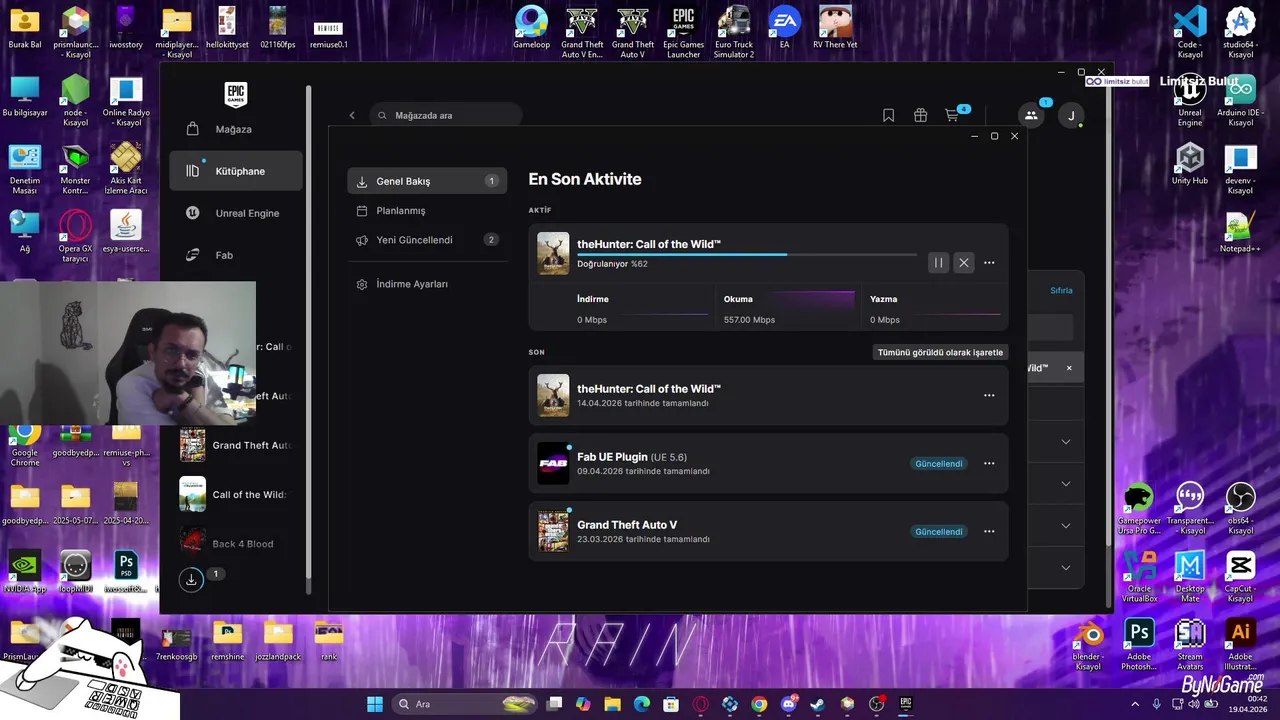Click Tümünü görüldü olarak işaretle button
Image resolution: width=1280 pixels, height=720 pixels.
tap(940, 352)
